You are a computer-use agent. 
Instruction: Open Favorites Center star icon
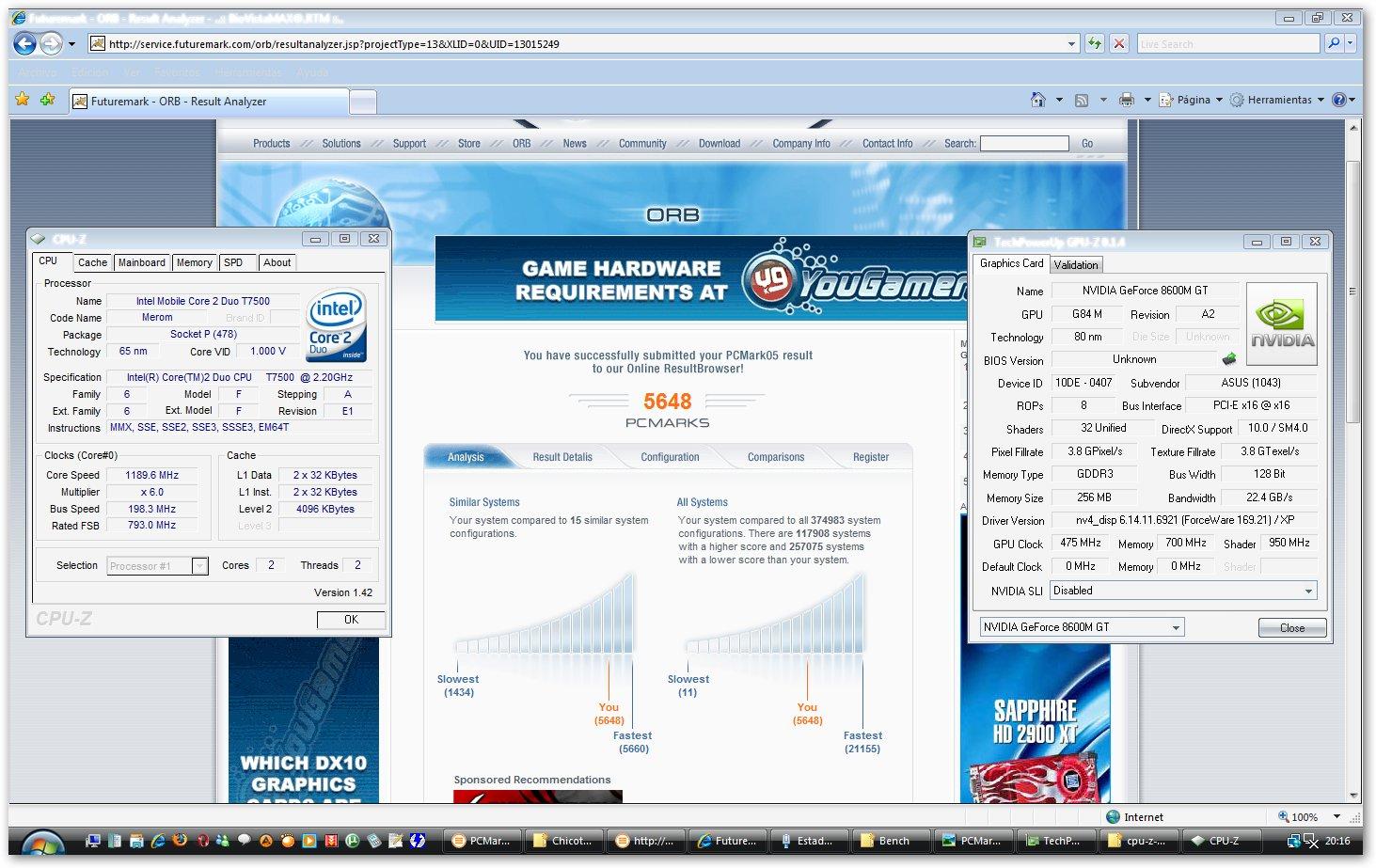click(x=23, y=100)
